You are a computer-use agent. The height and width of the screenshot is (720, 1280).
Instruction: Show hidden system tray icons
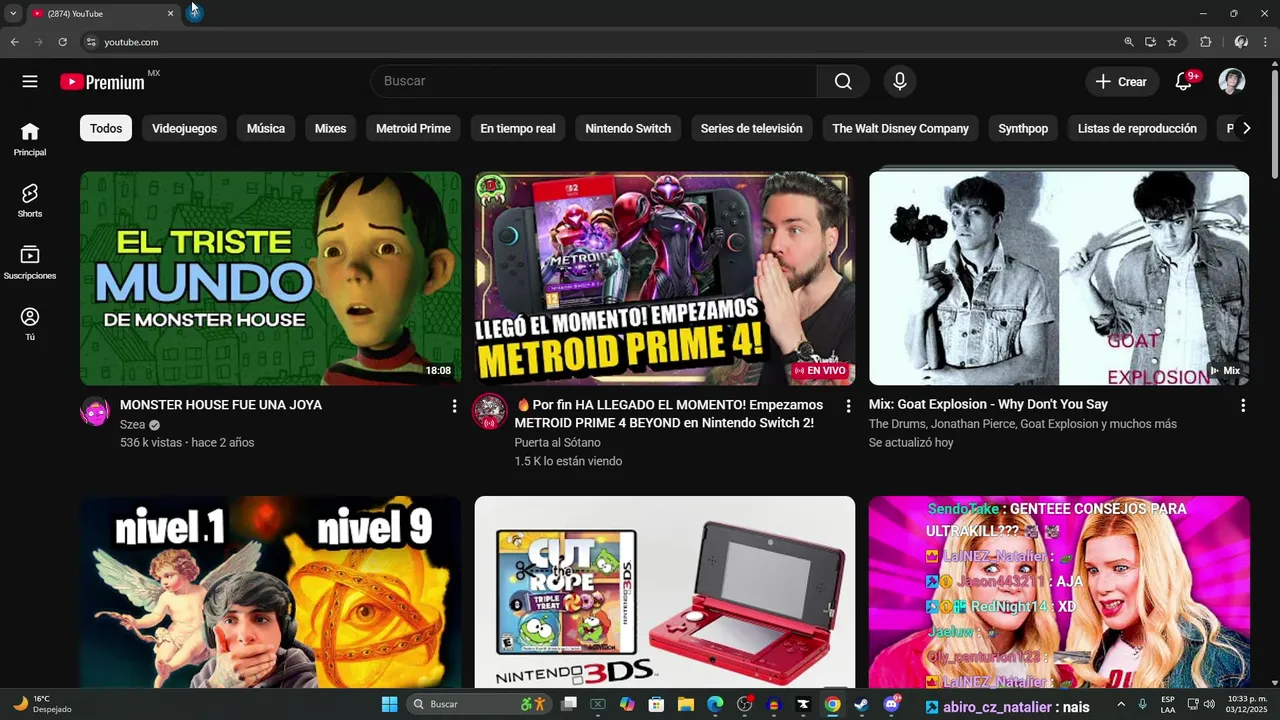1120,705
